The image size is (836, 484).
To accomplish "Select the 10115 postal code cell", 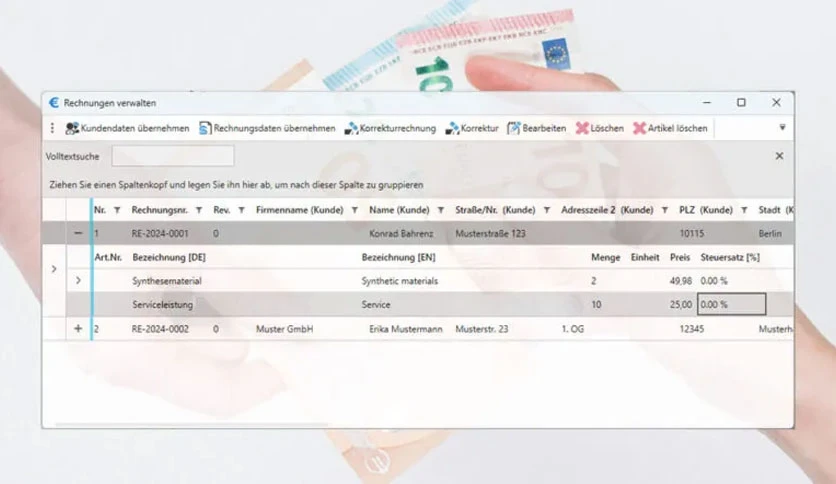I will pyautogui.click(x=692, y=233).
